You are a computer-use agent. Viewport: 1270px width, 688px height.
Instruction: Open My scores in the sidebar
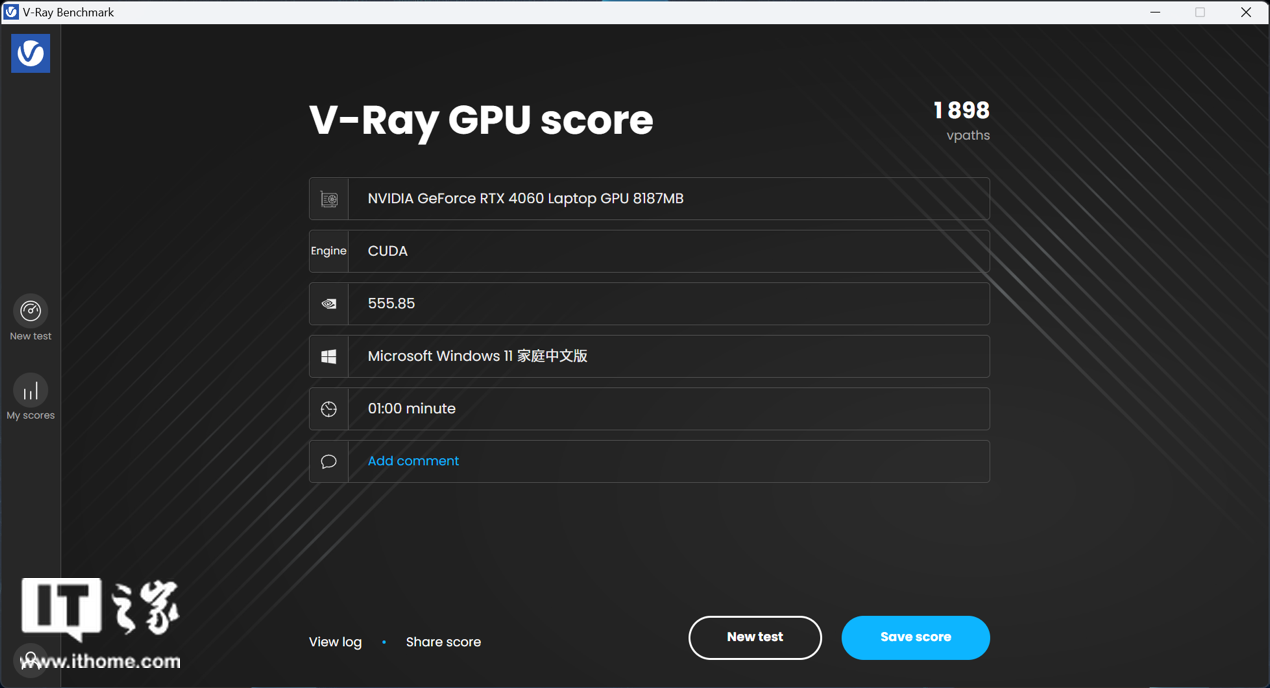30,398
